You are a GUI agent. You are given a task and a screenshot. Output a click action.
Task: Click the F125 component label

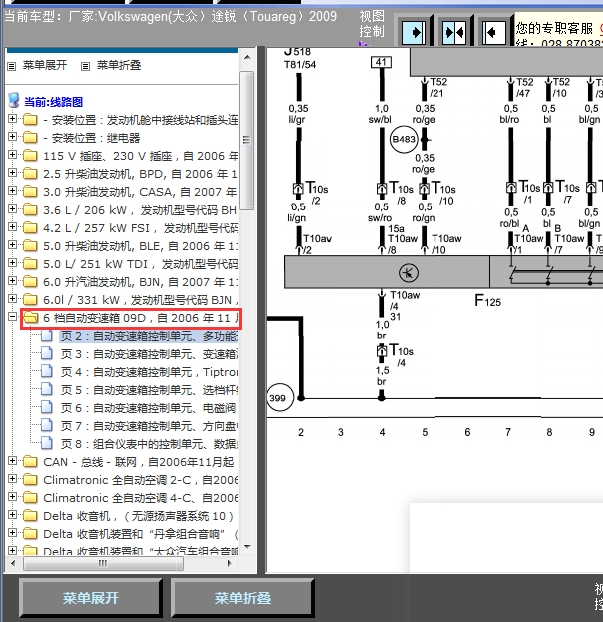pyautogui.click(x=488, y=301)
